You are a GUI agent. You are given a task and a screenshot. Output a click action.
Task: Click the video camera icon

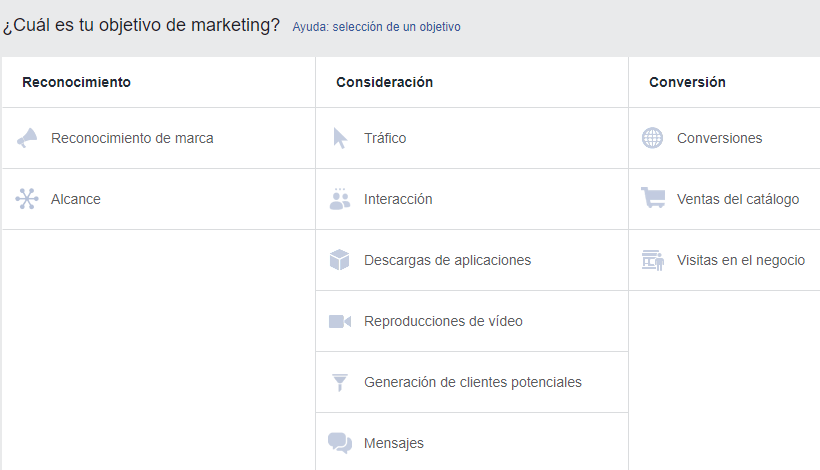pyautogui.click(x=340, y=321)
